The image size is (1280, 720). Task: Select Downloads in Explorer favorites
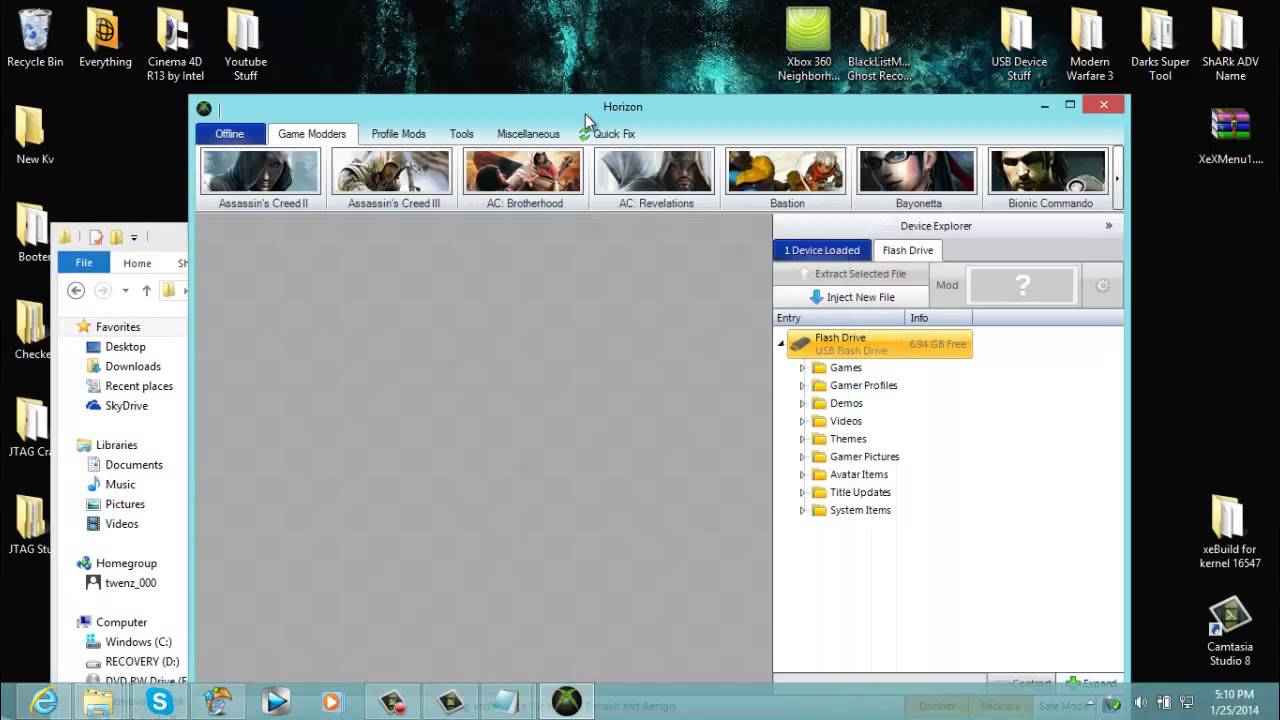[123, 367]
